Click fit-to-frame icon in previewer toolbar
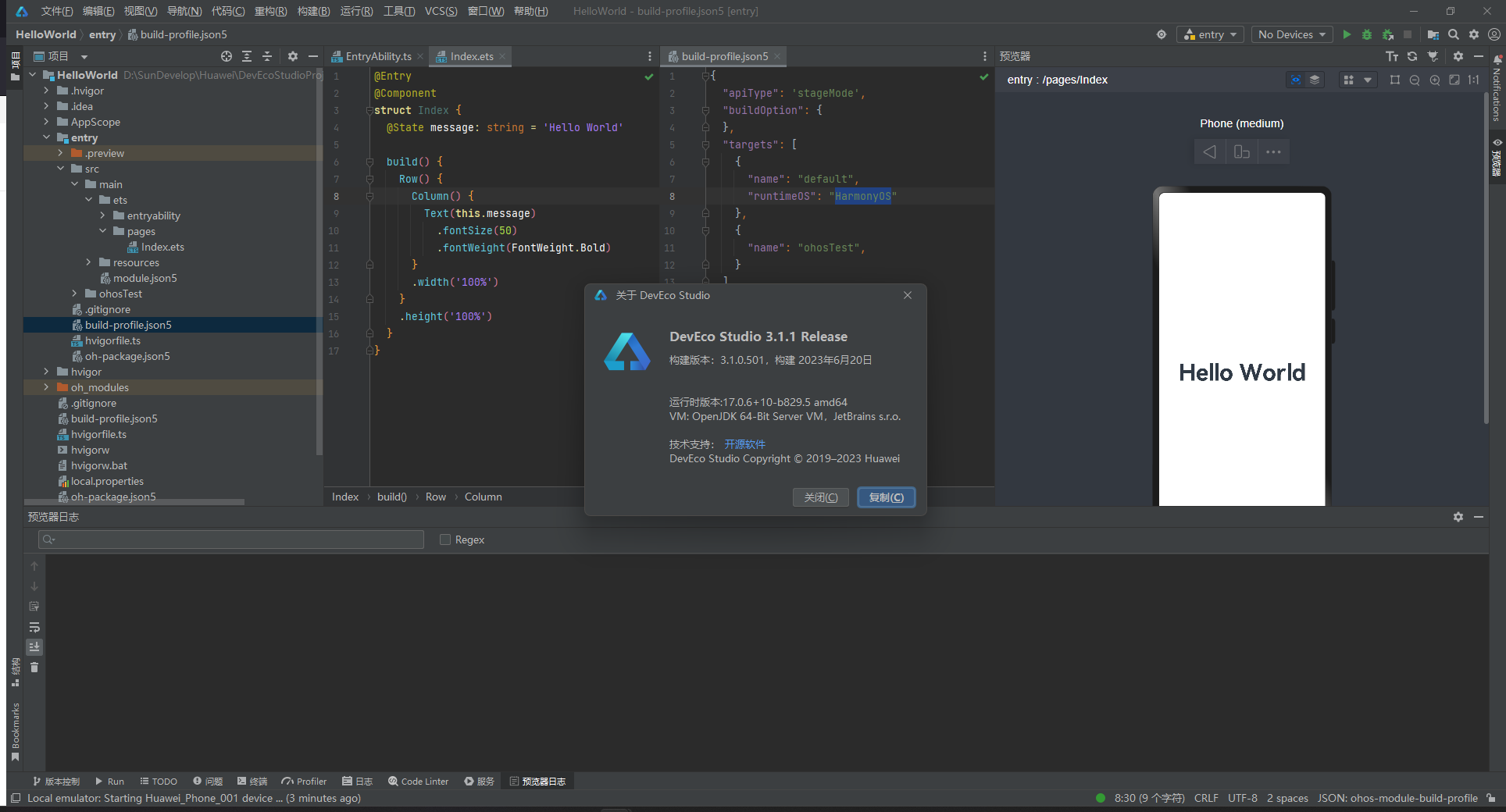The image size is (1506, 812). pyautogui.click(x=1395, y=80)
